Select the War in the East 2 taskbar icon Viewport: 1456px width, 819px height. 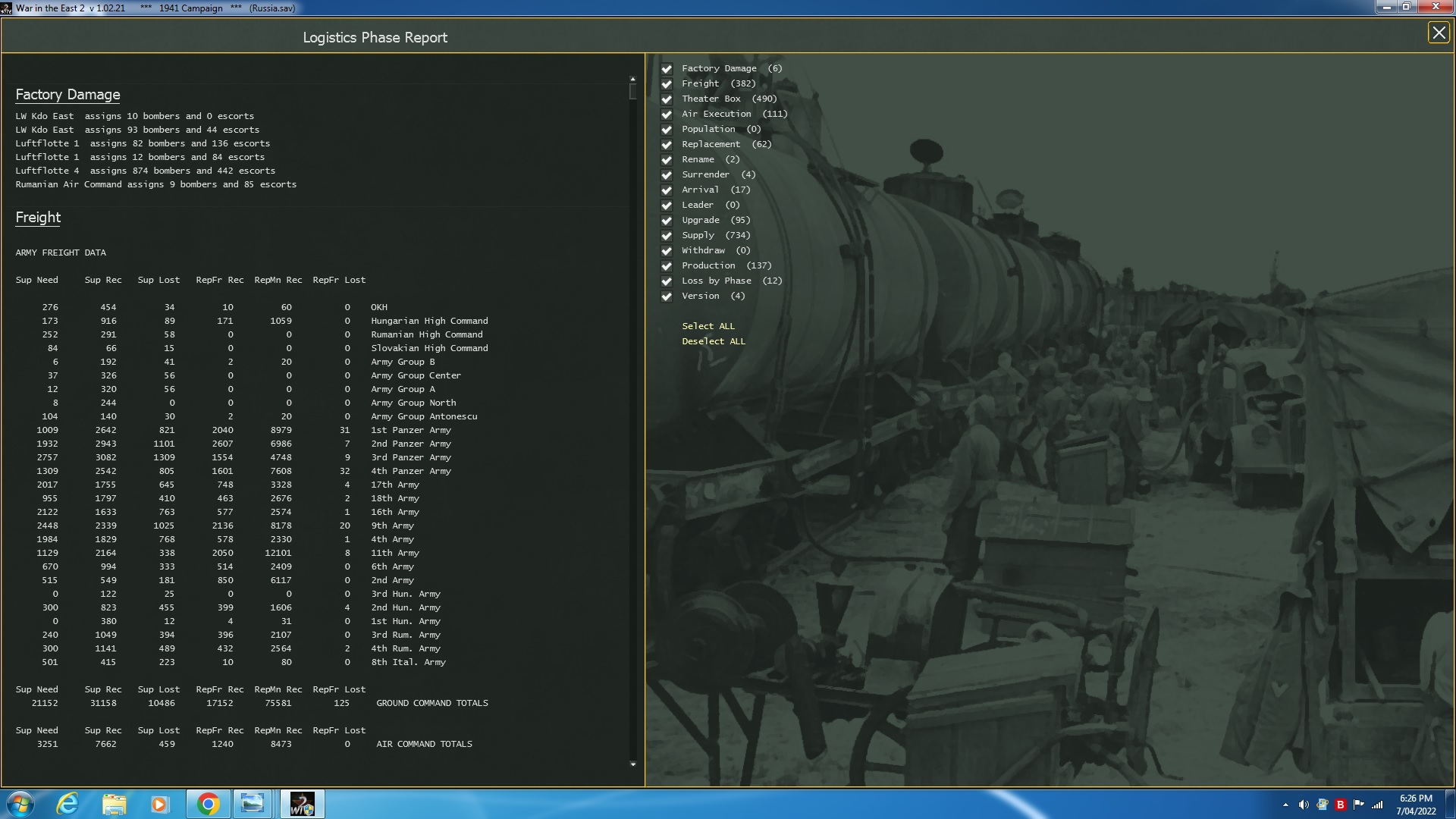301,803
